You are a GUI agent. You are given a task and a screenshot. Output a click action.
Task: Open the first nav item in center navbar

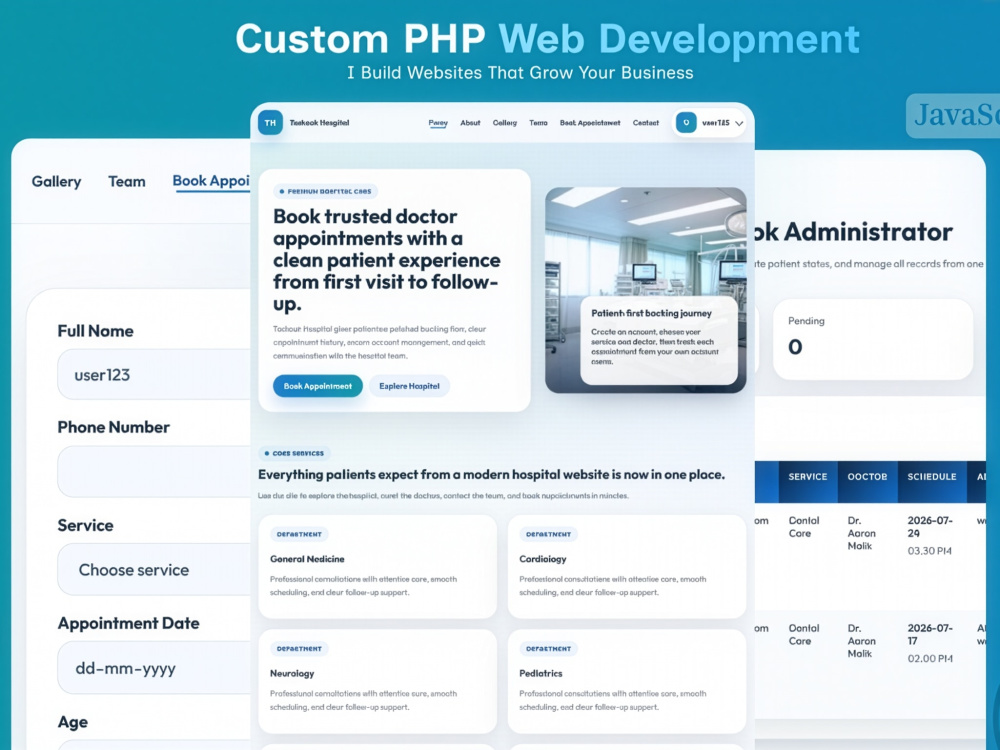[x=438, y=122]
